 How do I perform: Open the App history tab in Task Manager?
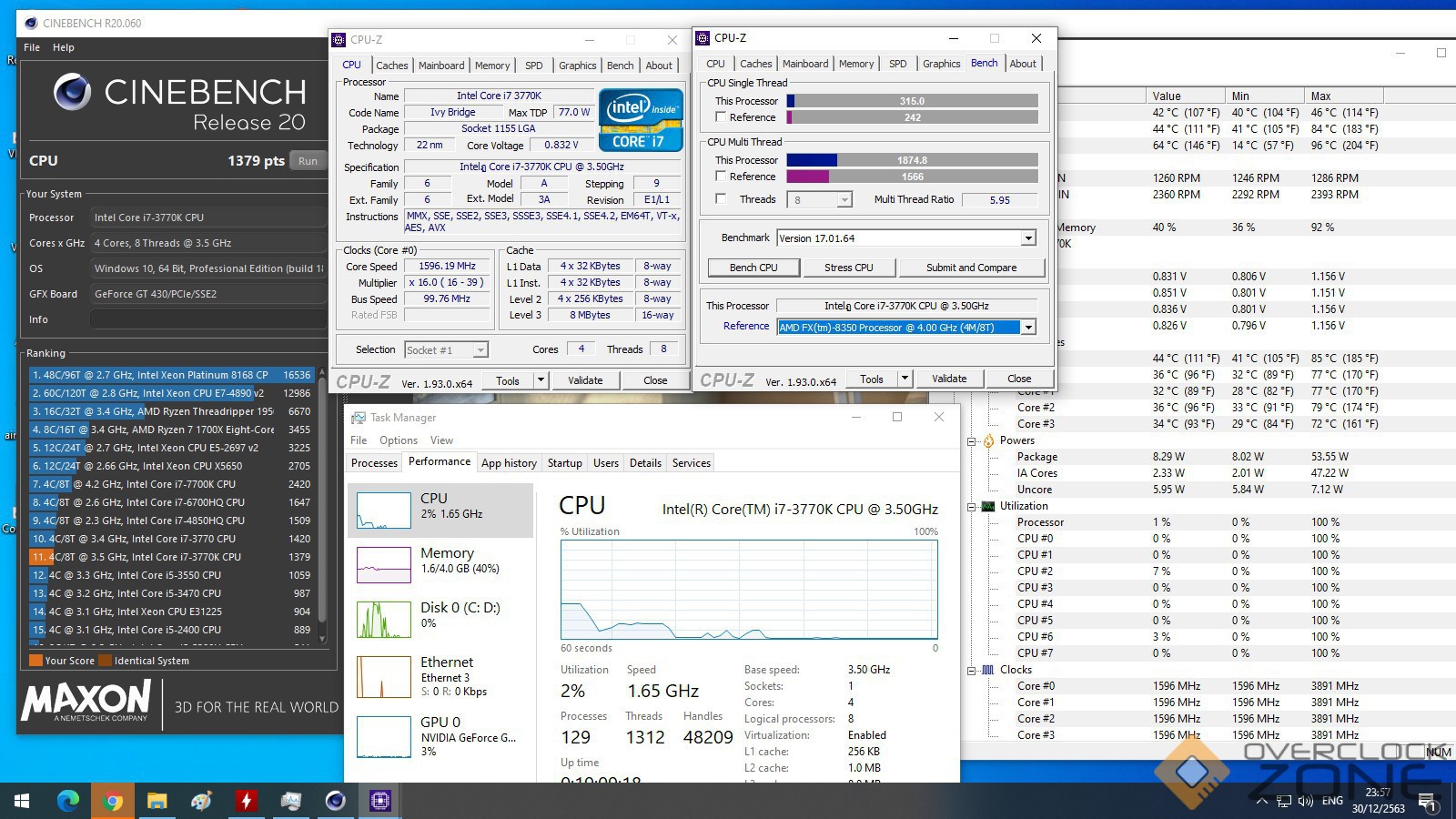click(x=509, y=463)
